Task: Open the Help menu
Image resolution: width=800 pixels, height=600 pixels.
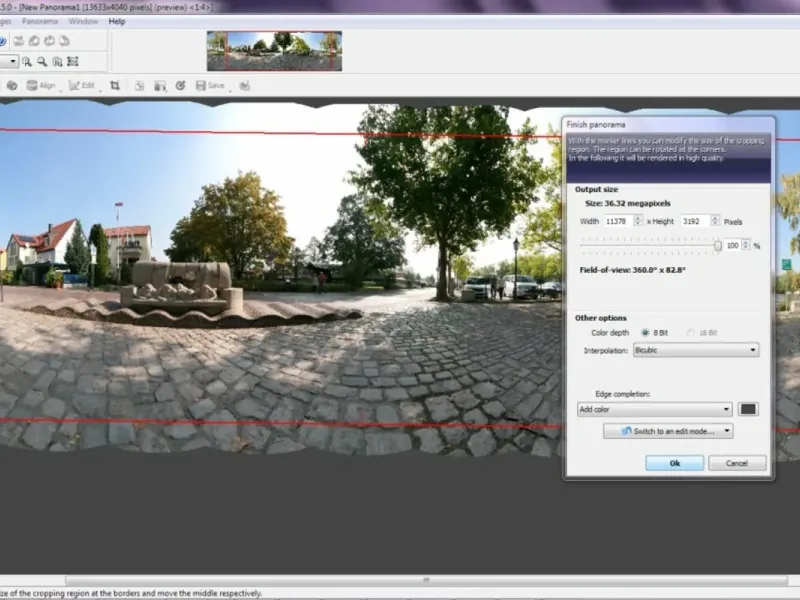Action: tap(117, 21)
